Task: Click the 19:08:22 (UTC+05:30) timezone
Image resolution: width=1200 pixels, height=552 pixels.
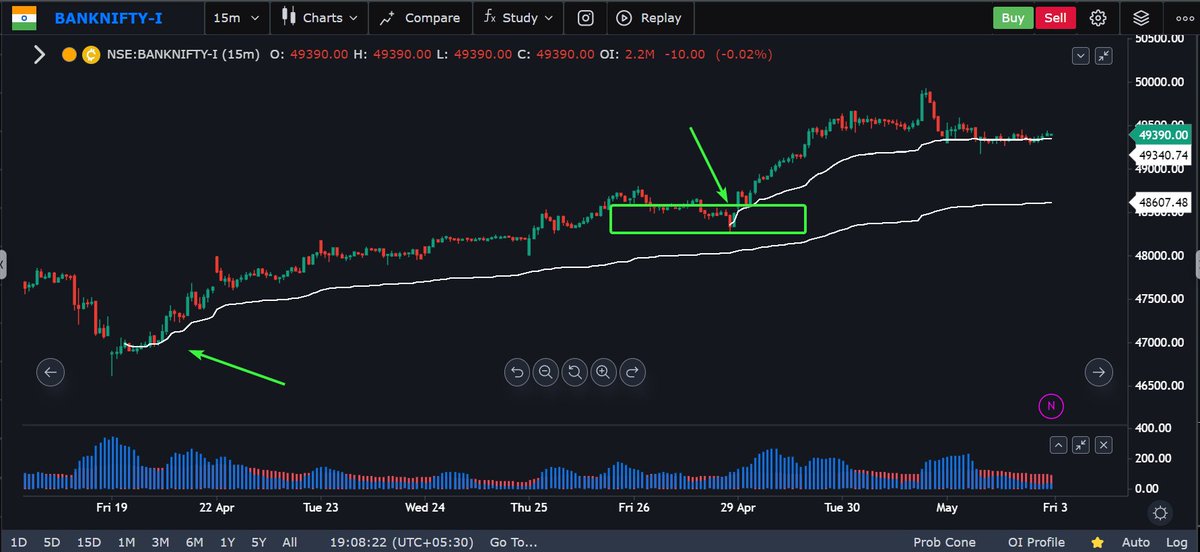Action: coord(401,542)
